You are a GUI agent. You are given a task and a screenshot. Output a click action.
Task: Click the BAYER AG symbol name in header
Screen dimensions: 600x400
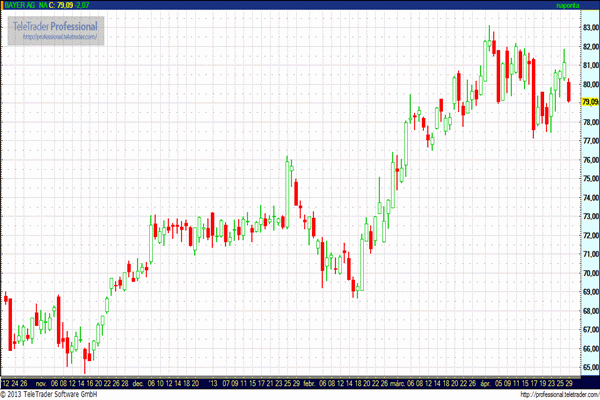click(19, 5)
